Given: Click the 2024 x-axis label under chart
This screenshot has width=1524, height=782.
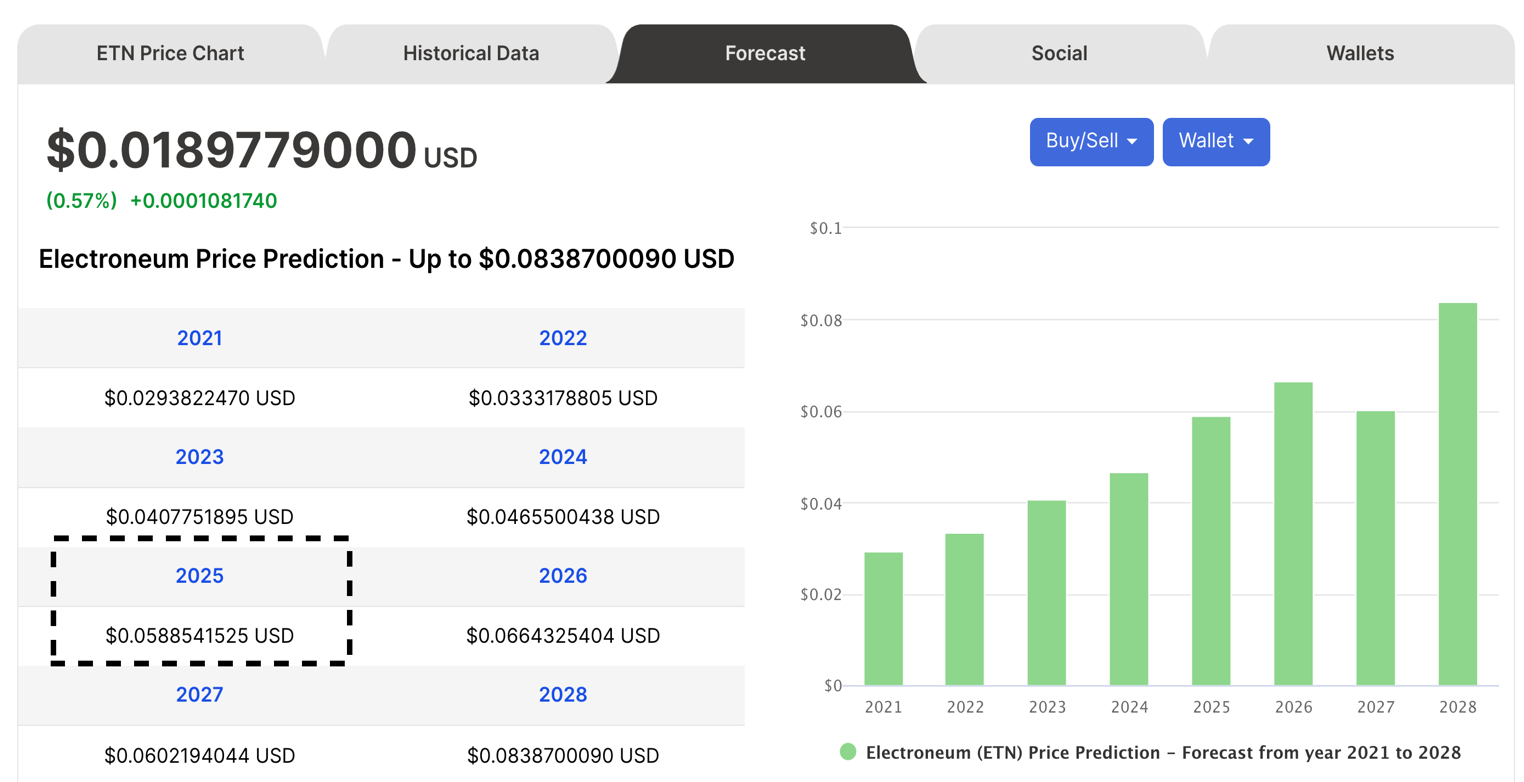Looking at the screenshot, I should click(1129, 707).
